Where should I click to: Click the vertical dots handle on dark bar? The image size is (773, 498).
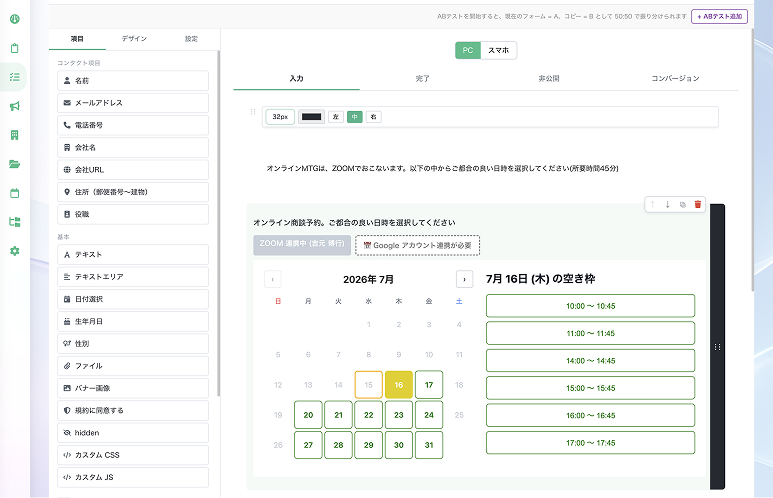717,347
